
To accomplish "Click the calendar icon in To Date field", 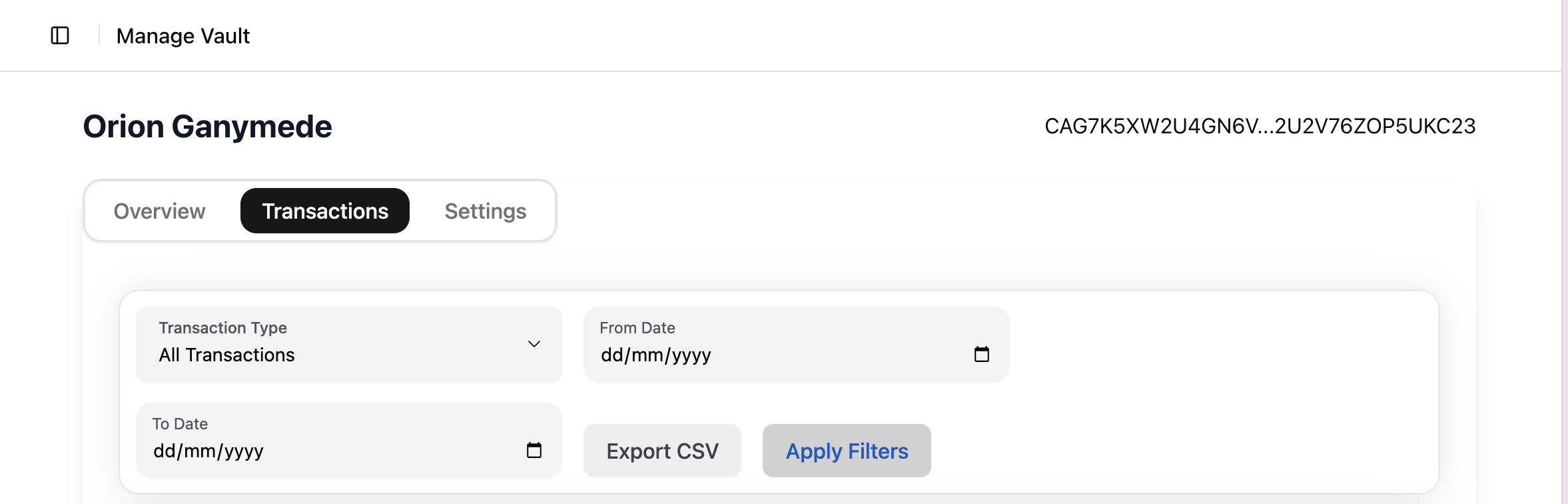I will pos(534,450).
